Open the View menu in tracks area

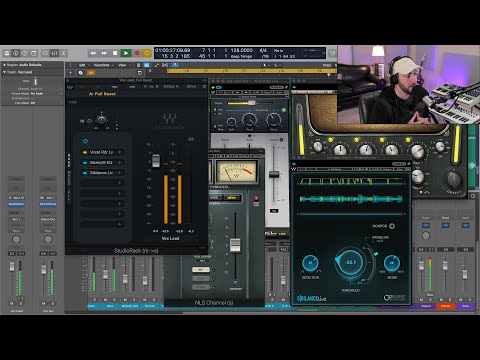(123, 65)
